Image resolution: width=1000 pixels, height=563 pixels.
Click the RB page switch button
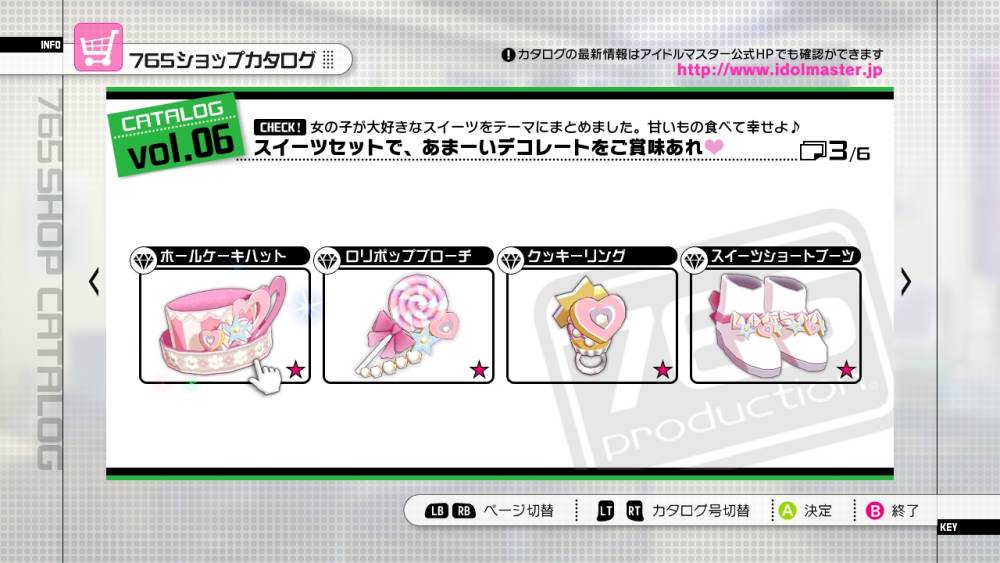tap(464, 511)
